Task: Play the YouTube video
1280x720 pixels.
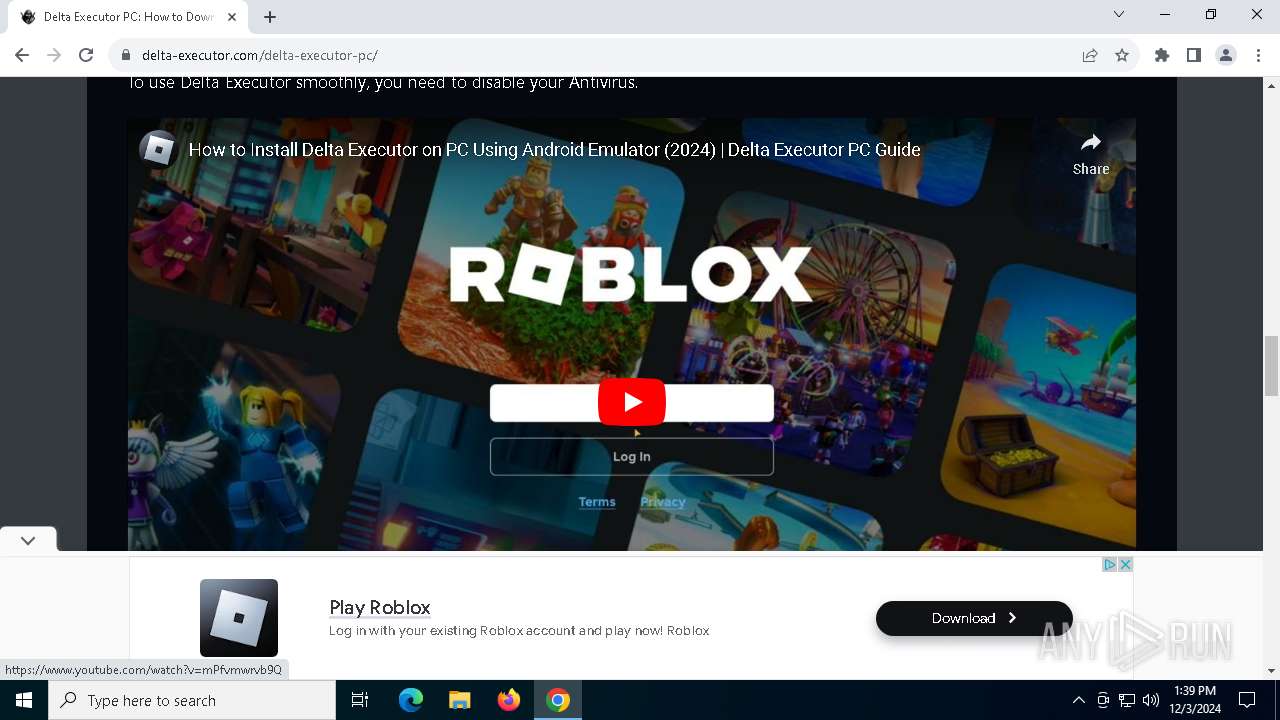Action: coord(632,402)
